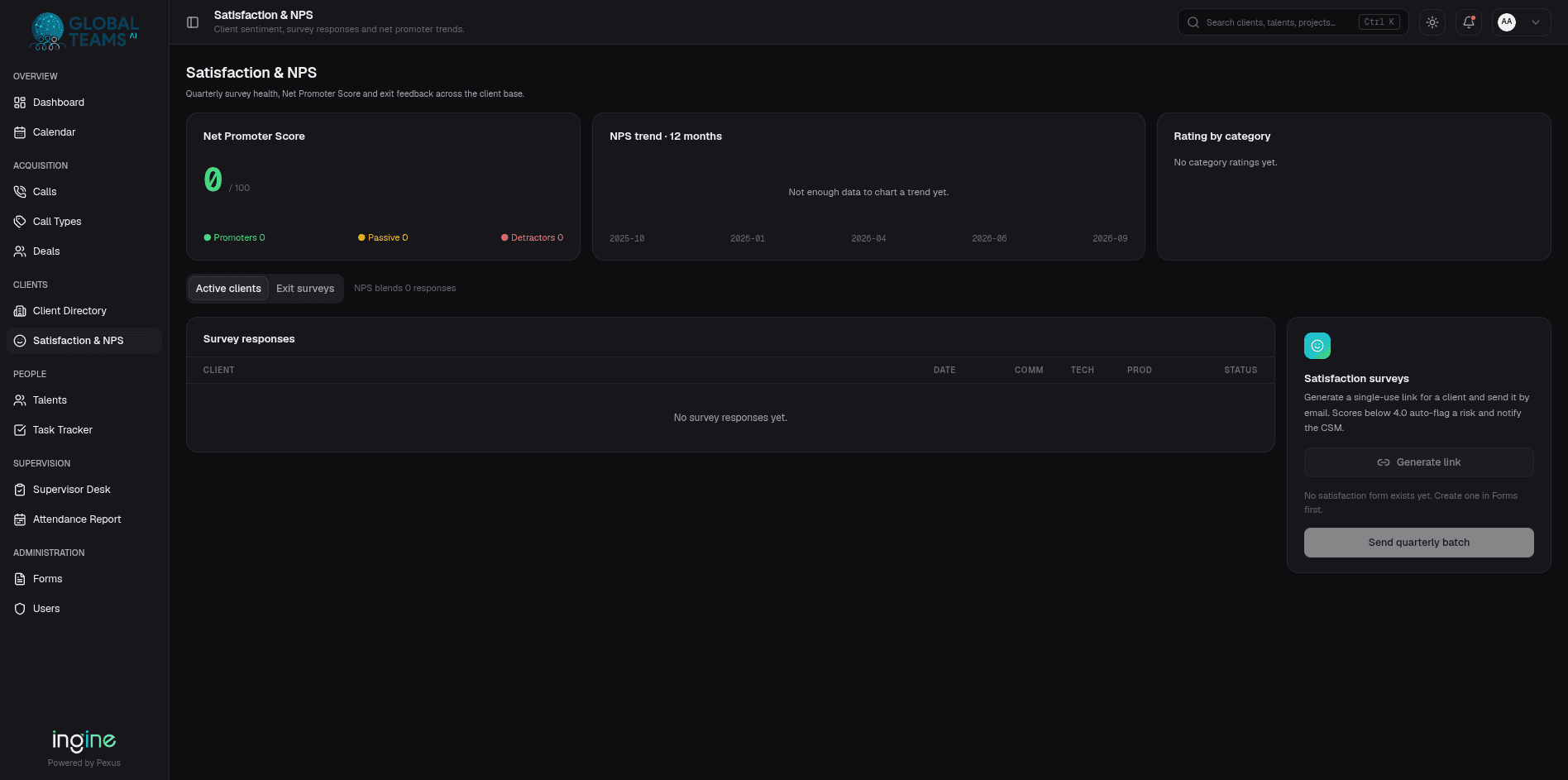Screen dimensions: 1568x780
Task: Focus the search clients, talents, projects field
Action: pos(1293,22)
